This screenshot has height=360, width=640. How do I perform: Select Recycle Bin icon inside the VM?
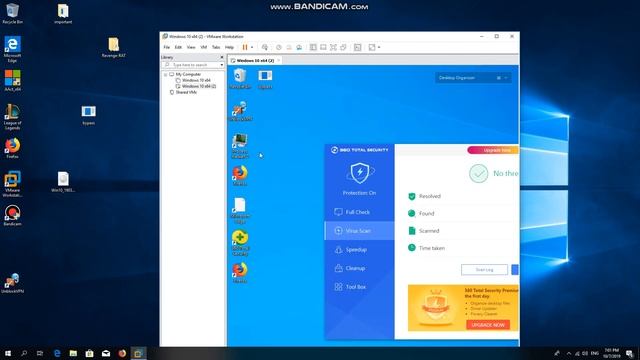[240, 78]
